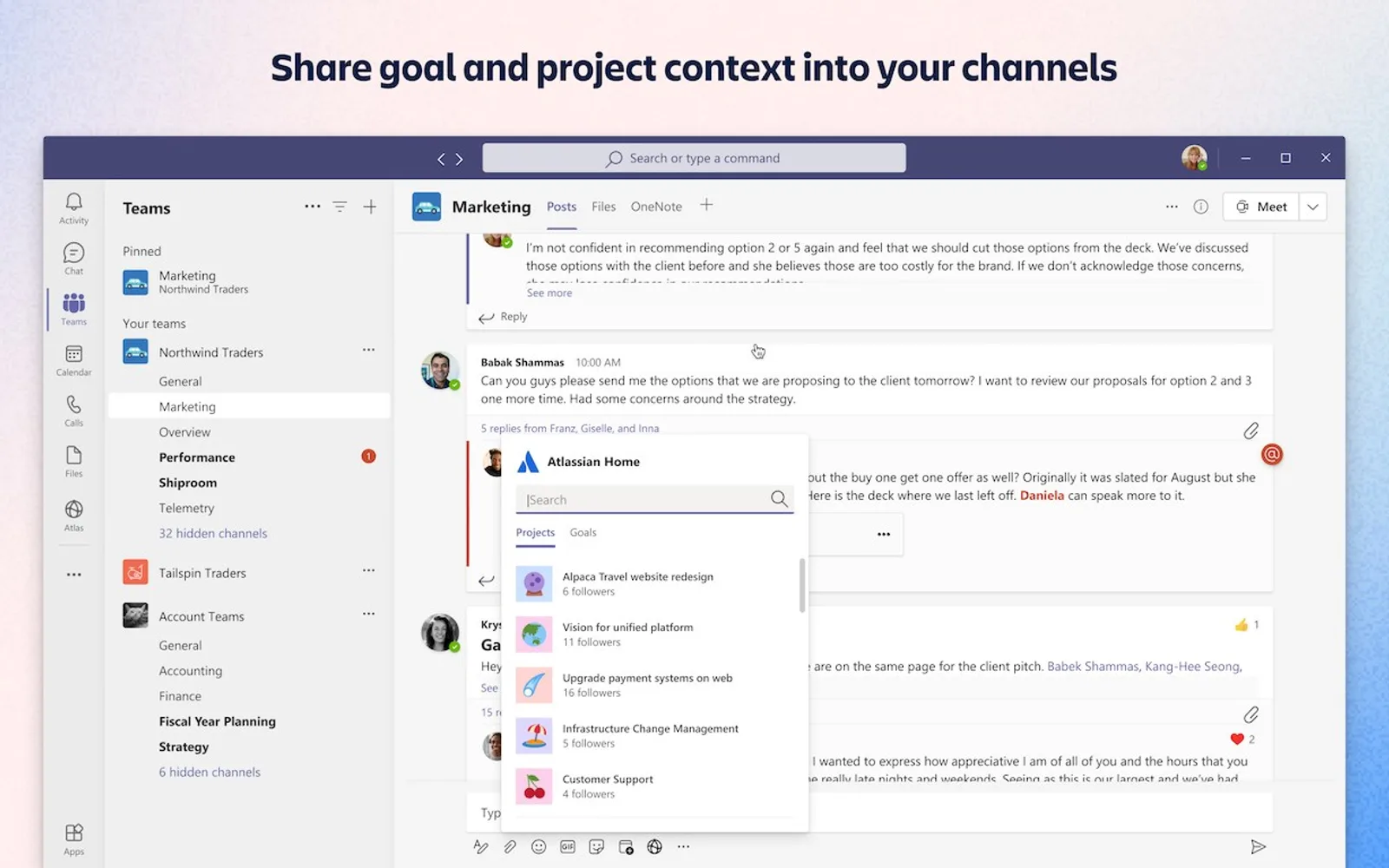1389x868 pixels.
Task: Open Northwind Traders team options menu
Action: (x=369, y=350)
